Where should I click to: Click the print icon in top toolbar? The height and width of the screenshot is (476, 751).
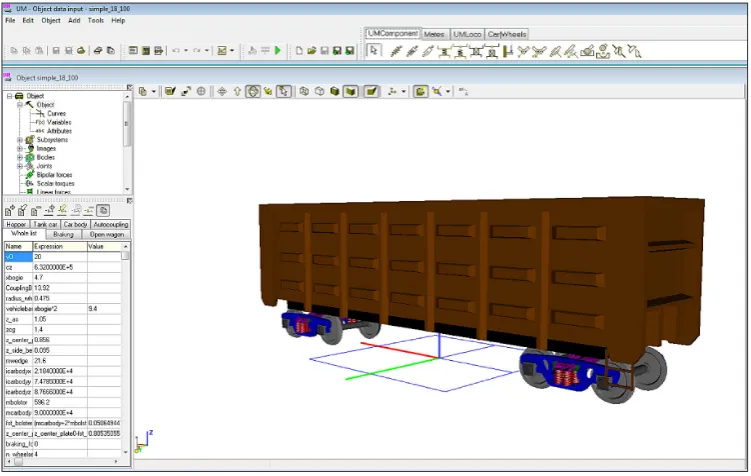tap(98, 50)
